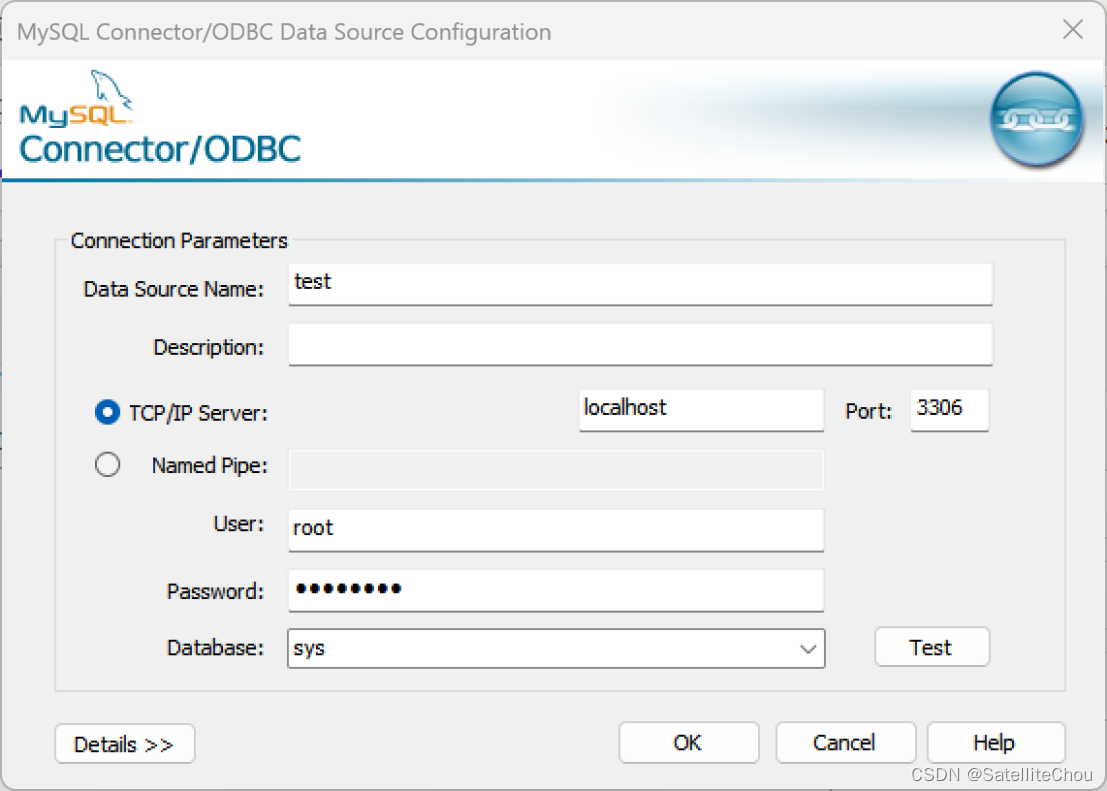Click the blue chain link sphere icon
Viewport: 1107px width, 791px height.
coord(1037,119)
